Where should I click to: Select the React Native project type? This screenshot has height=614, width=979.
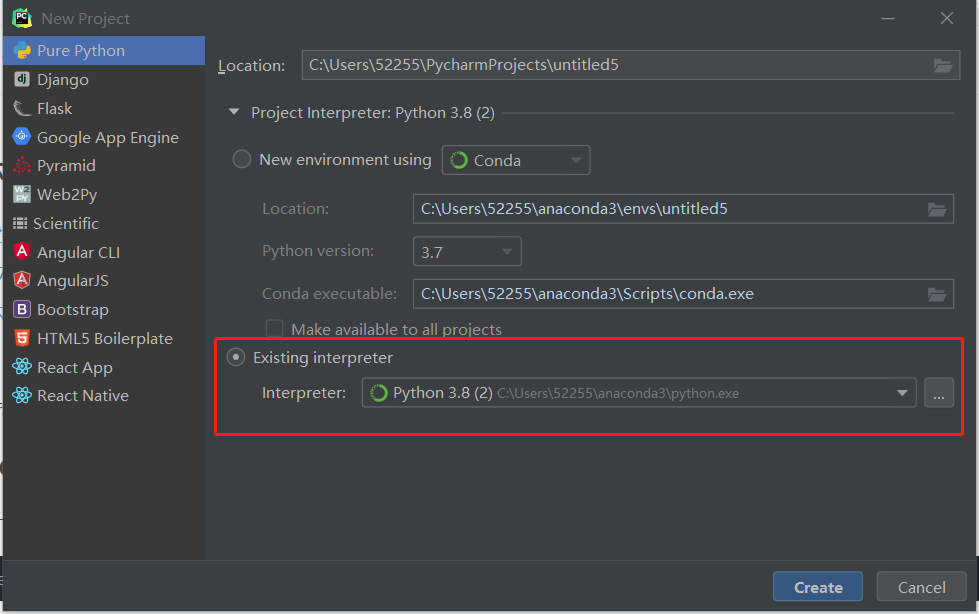22,396
